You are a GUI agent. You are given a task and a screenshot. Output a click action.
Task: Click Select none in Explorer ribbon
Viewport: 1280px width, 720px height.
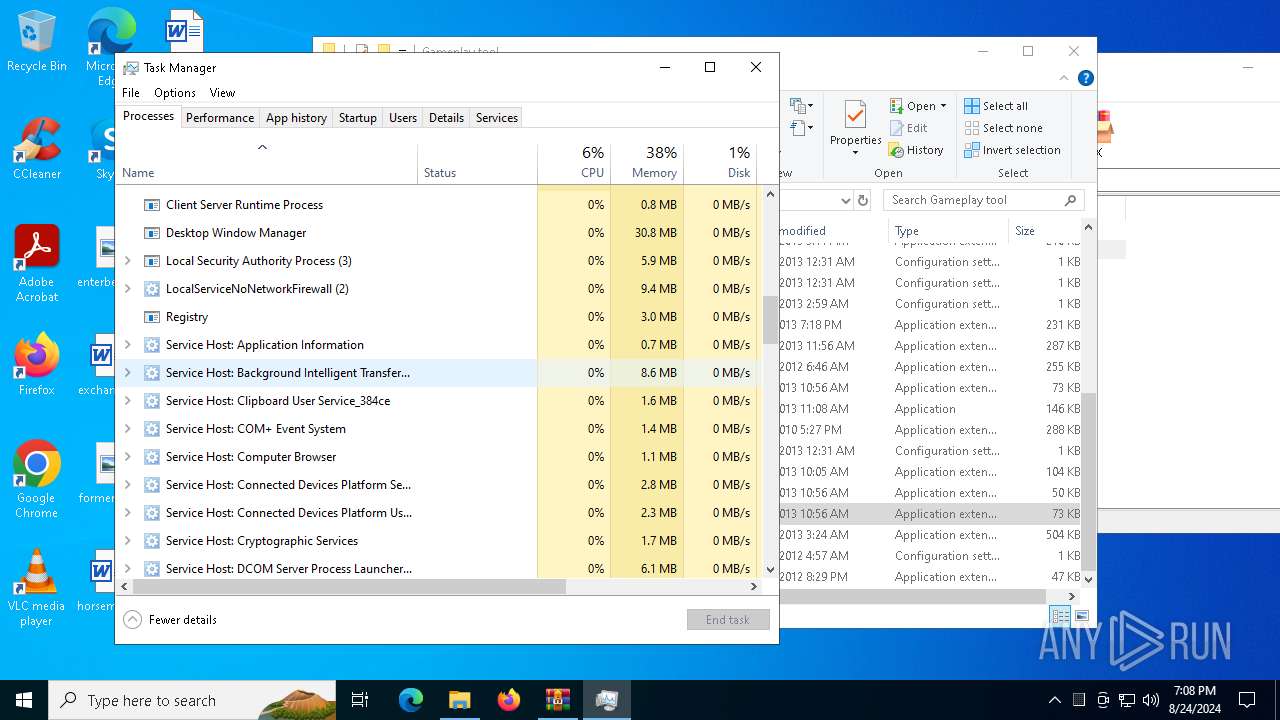click(x=1003, y=128)
